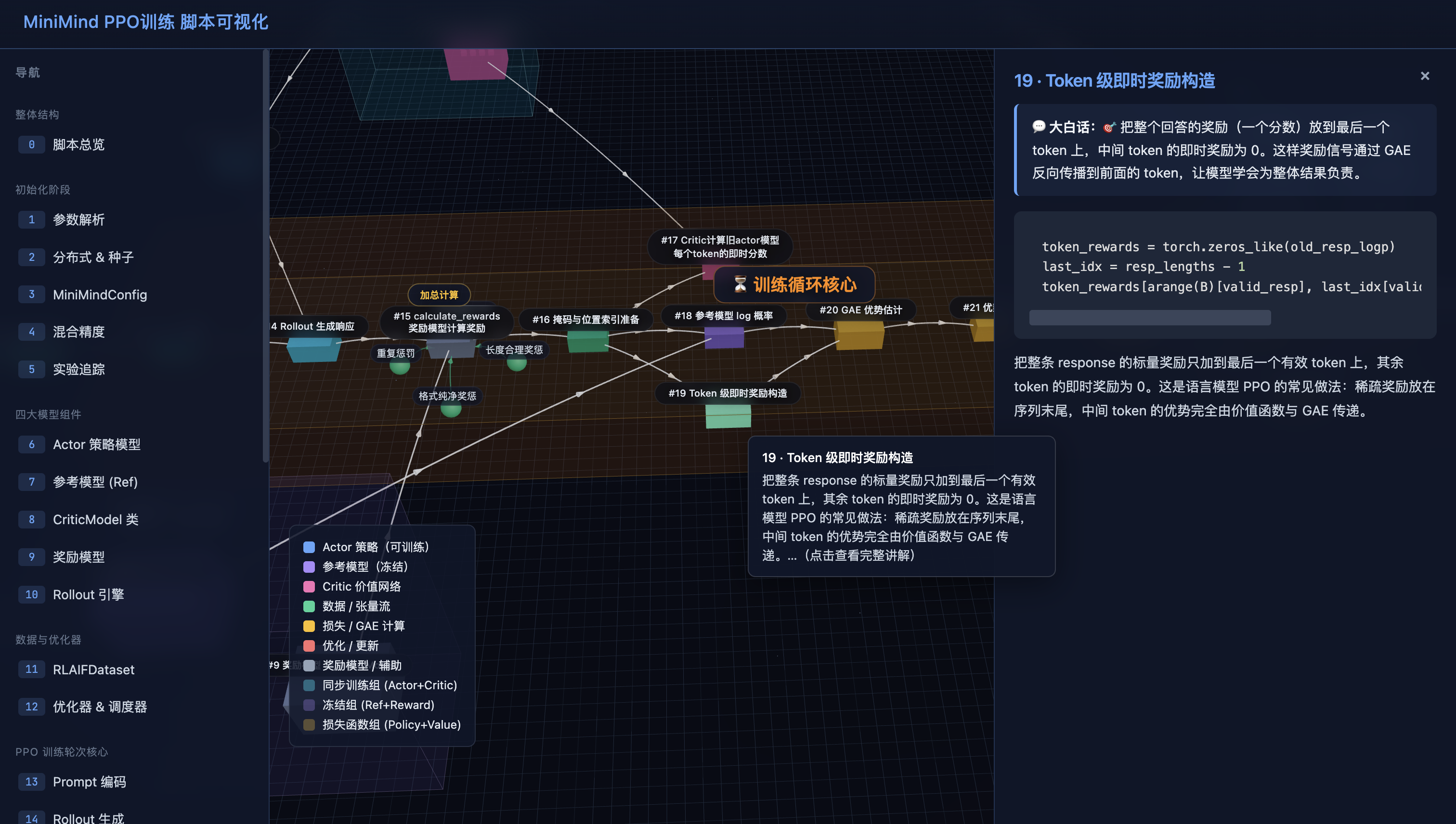Click the Actor 策略 blue legend swatch
The image size is (1456, 824).
tap(309, 547)
